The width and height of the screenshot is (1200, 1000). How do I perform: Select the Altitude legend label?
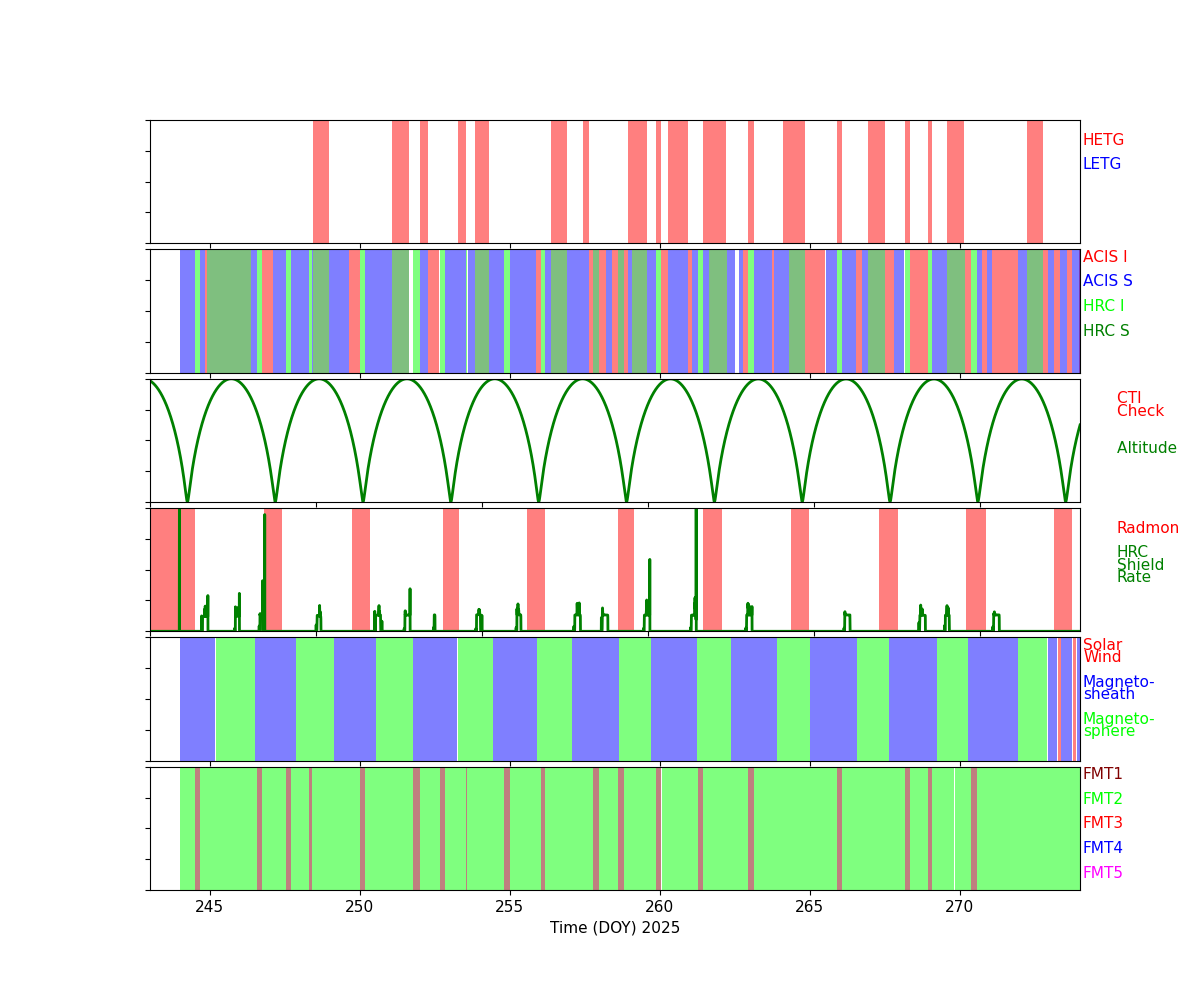(x=1147, y=448)
